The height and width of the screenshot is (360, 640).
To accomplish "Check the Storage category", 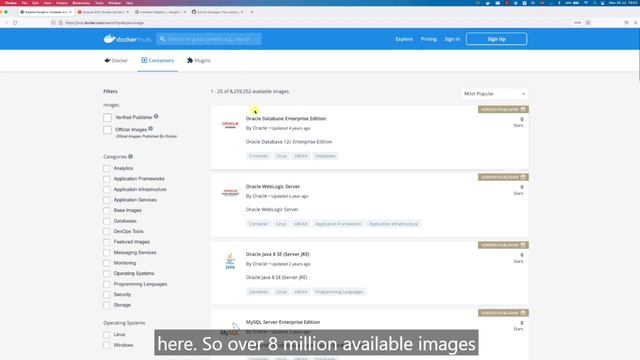I will tap(107, 305).
